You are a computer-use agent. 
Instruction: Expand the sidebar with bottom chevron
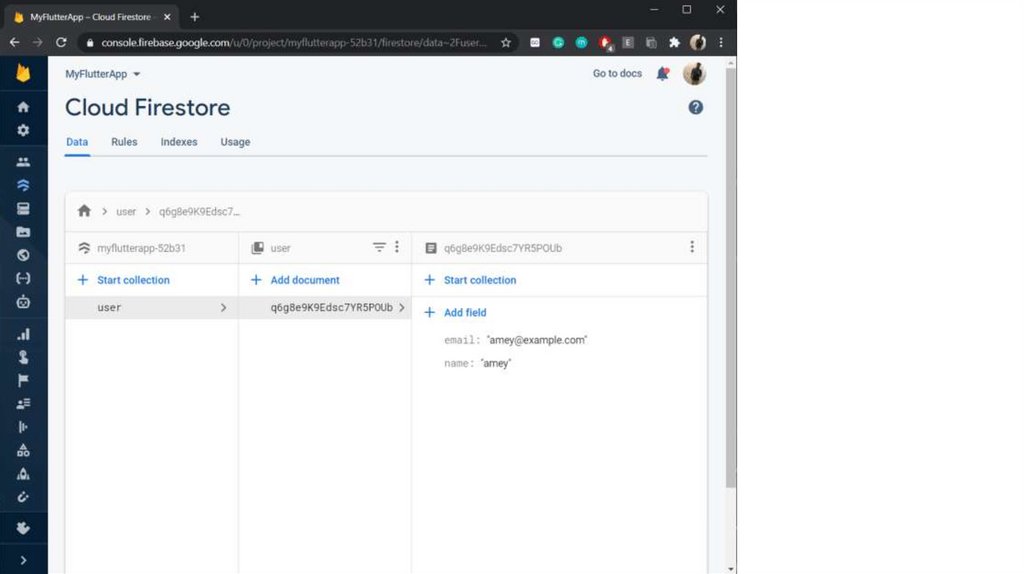[x=23, y=560]
